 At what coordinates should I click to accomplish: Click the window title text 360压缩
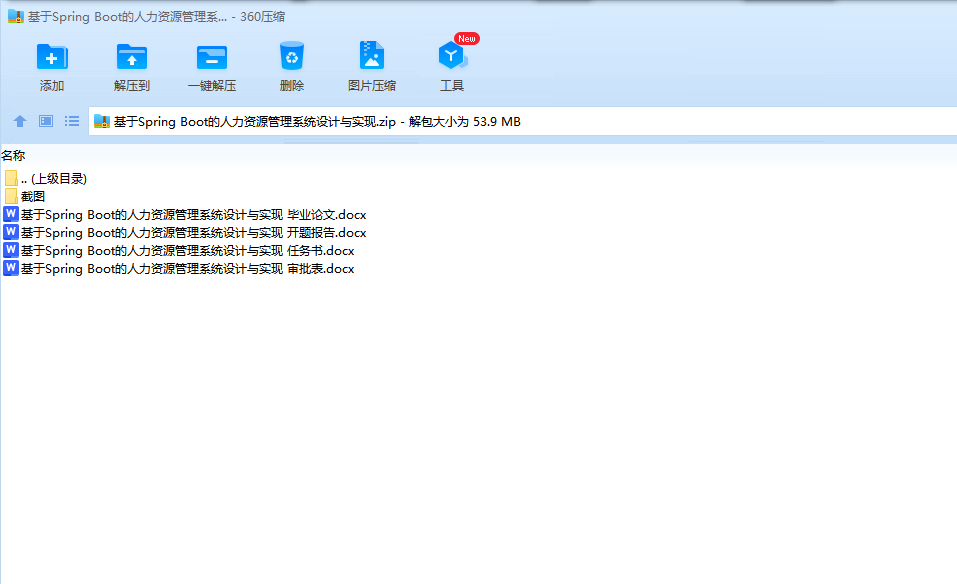[x=262, y=16]
